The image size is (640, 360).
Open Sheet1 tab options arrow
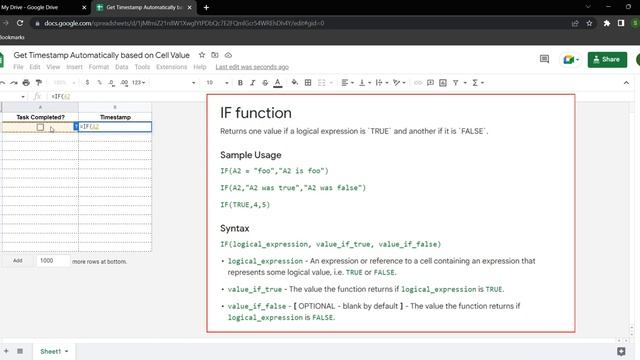coord(67,351)
